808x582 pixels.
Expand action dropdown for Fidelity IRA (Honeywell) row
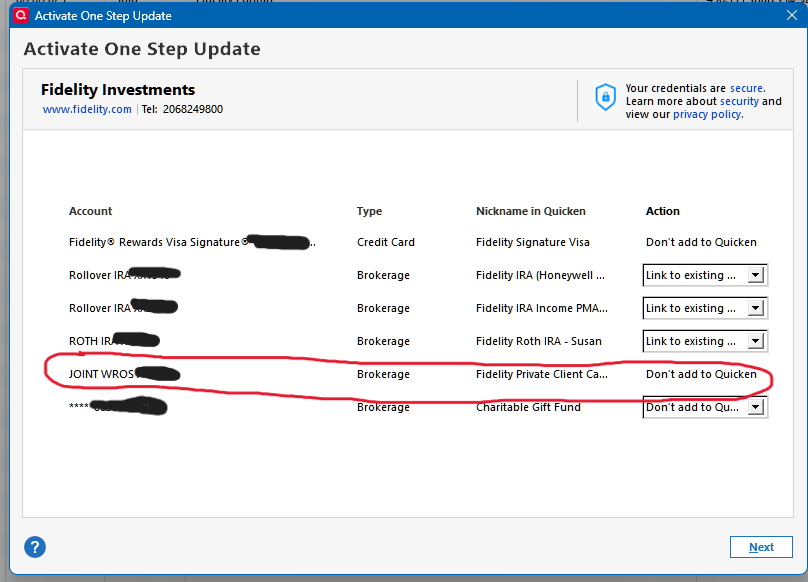[x=755, y=275]
